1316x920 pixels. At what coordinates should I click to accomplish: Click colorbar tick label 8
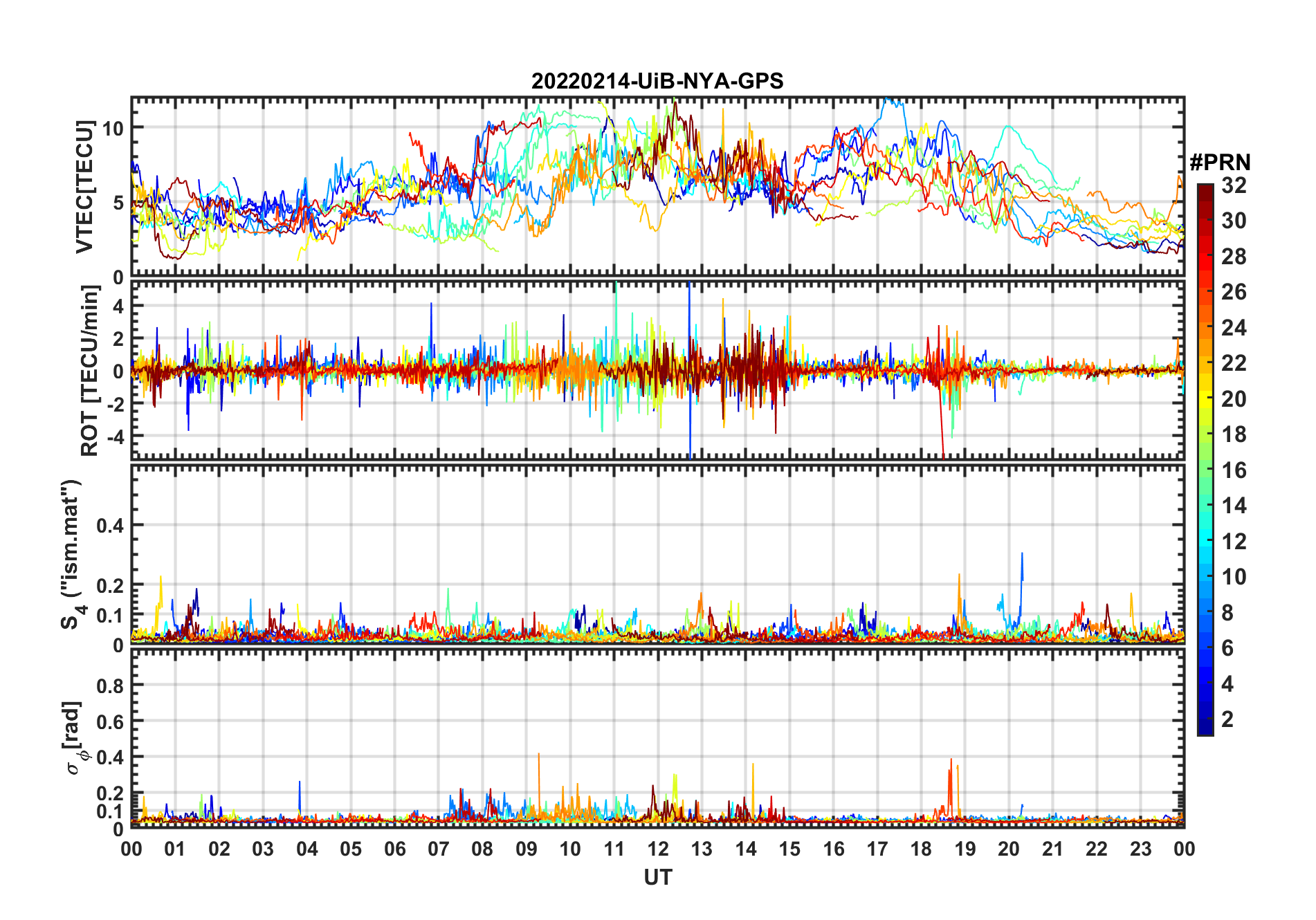click(1227, 613)
